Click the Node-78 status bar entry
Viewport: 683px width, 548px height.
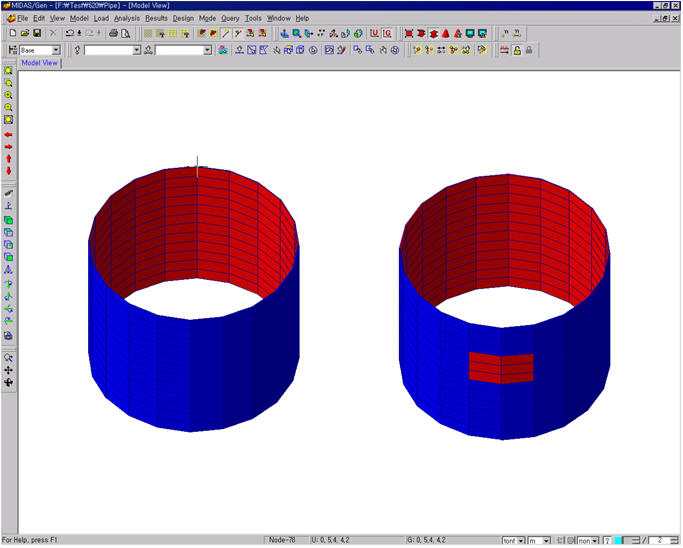(282, 540)
